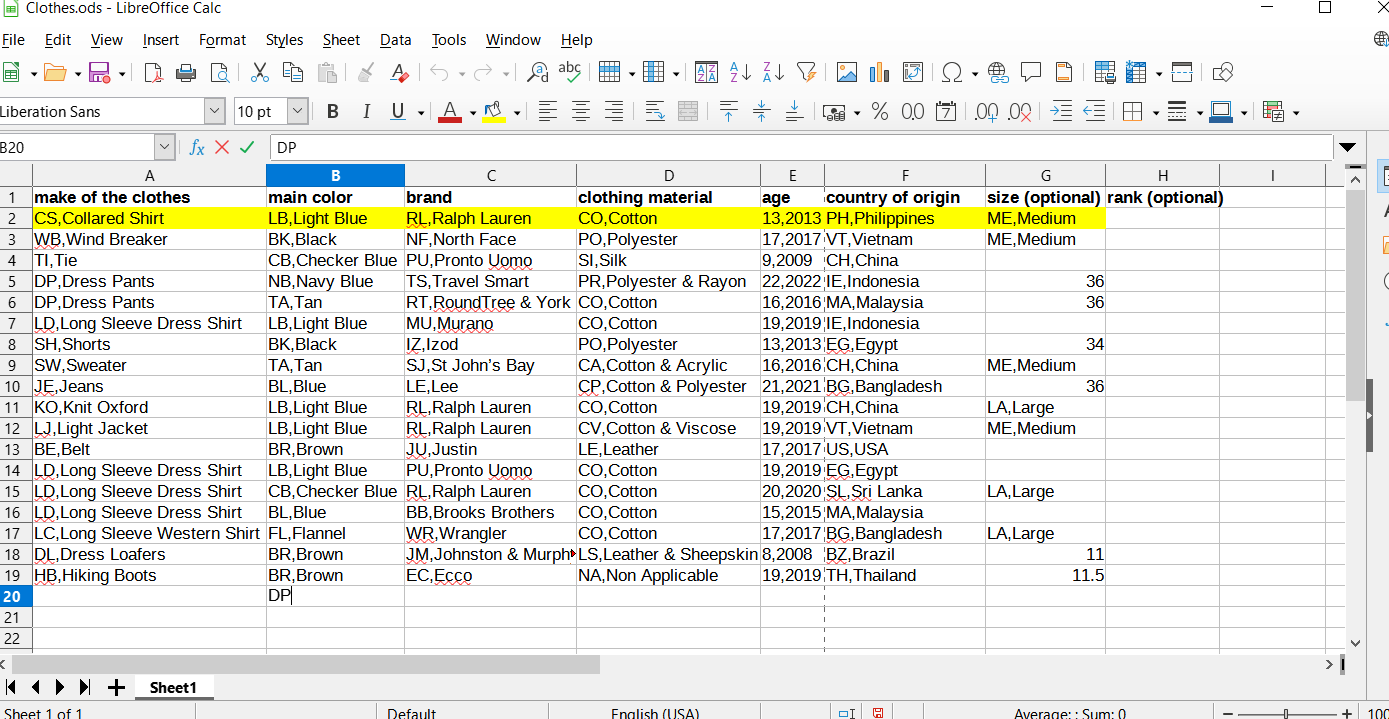Image resolution: width=1389 pixels, height=719 pixels.
Task: Add a new sheet with plus button
Action: click(116, 688)
